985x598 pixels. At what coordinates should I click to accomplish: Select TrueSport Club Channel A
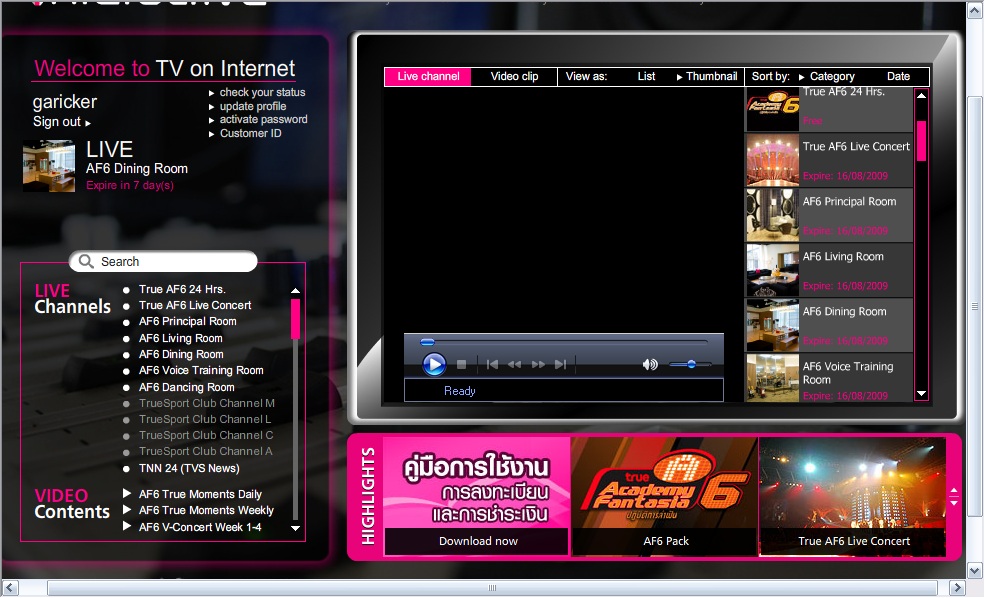pyautogui.click(x=205, y=452)
